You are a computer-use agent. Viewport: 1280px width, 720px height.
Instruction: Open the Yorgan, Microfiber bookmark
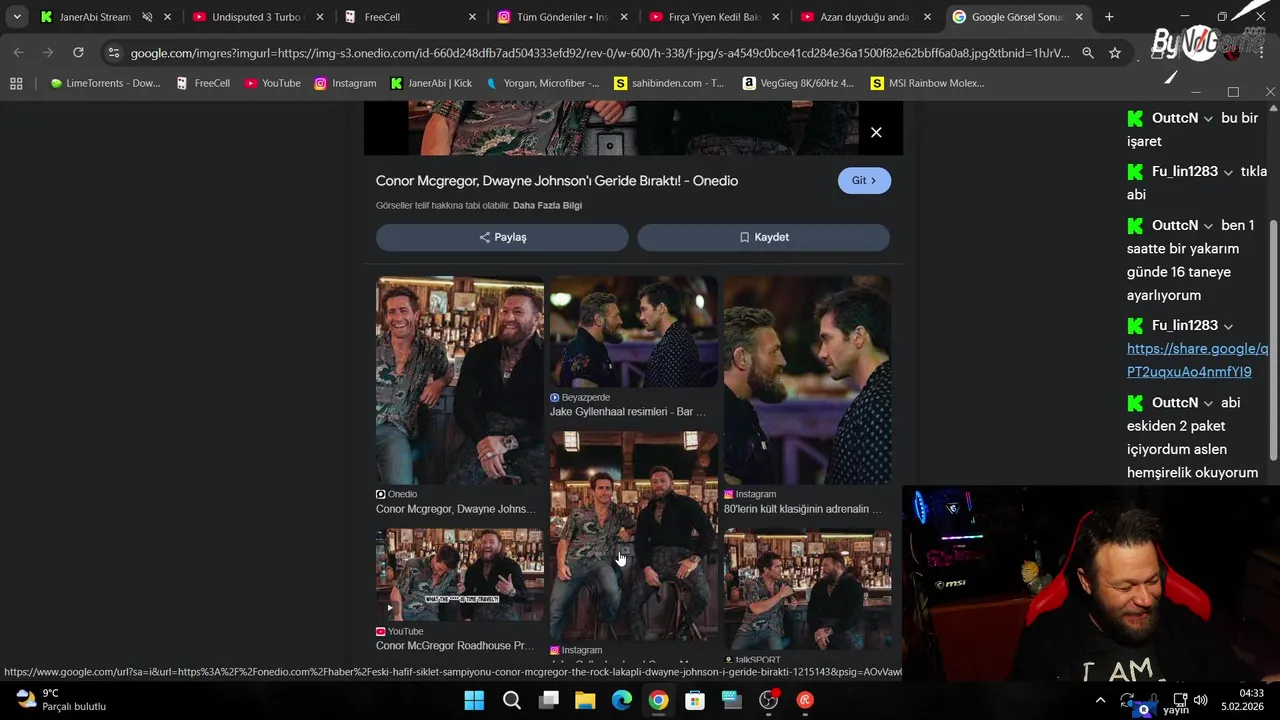542,83
